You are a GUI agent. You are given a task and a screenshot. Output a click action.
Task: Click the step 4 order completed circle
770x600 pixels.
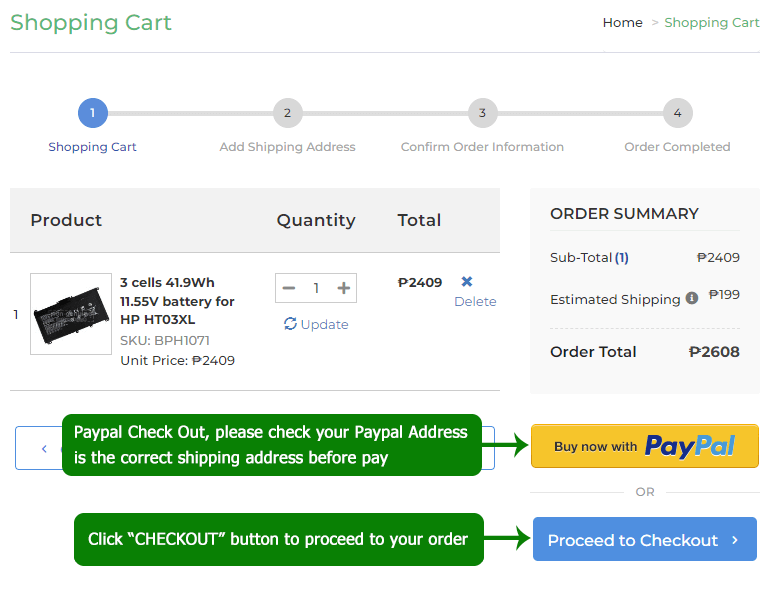click(677, 113)
